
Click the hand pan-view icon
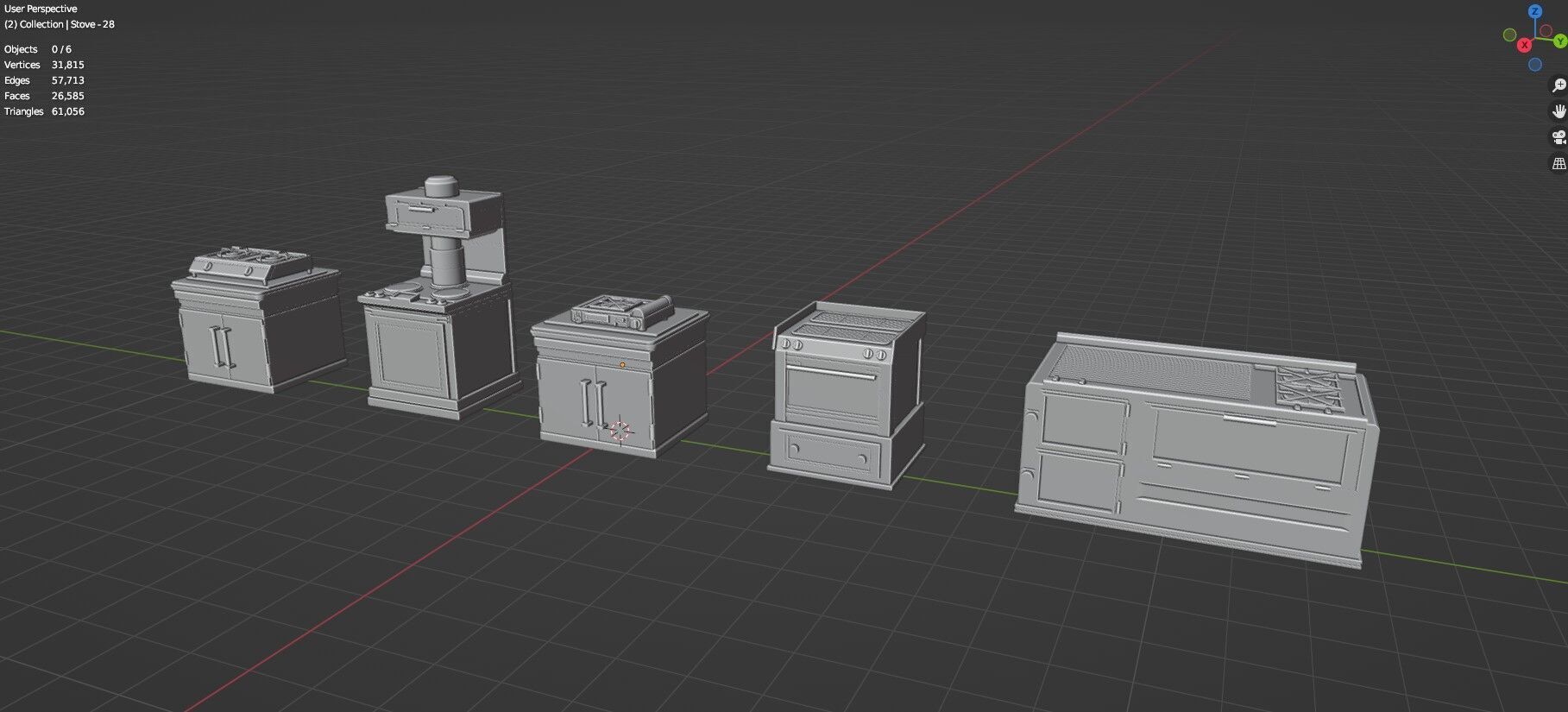coord(1559,110)
